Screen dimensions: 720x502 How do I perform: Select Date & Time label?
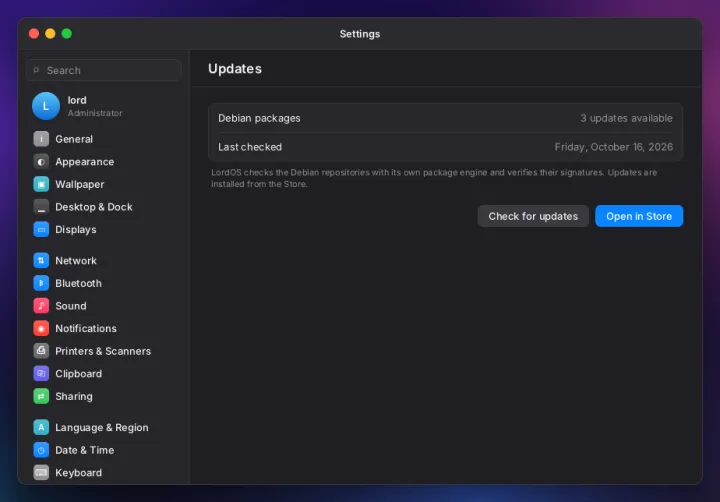coord(84,450)
